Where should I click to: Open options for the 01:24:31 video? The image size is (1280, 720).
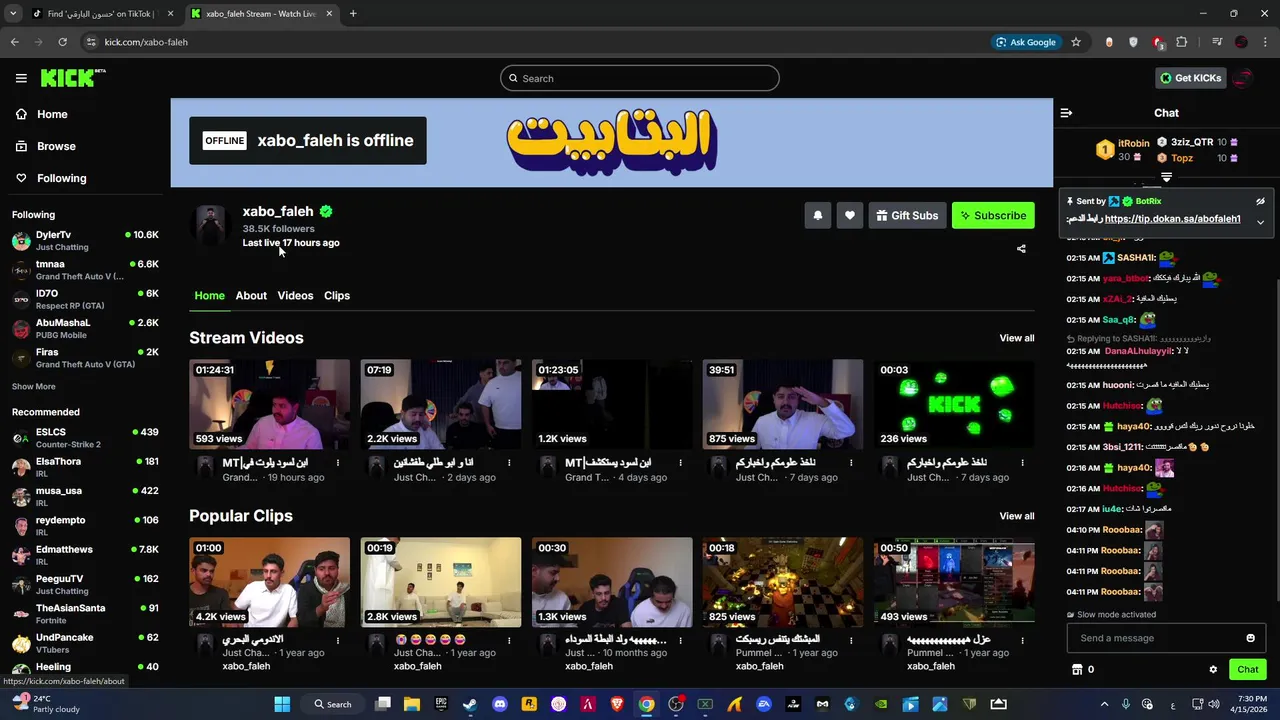(x=338, y=463)
